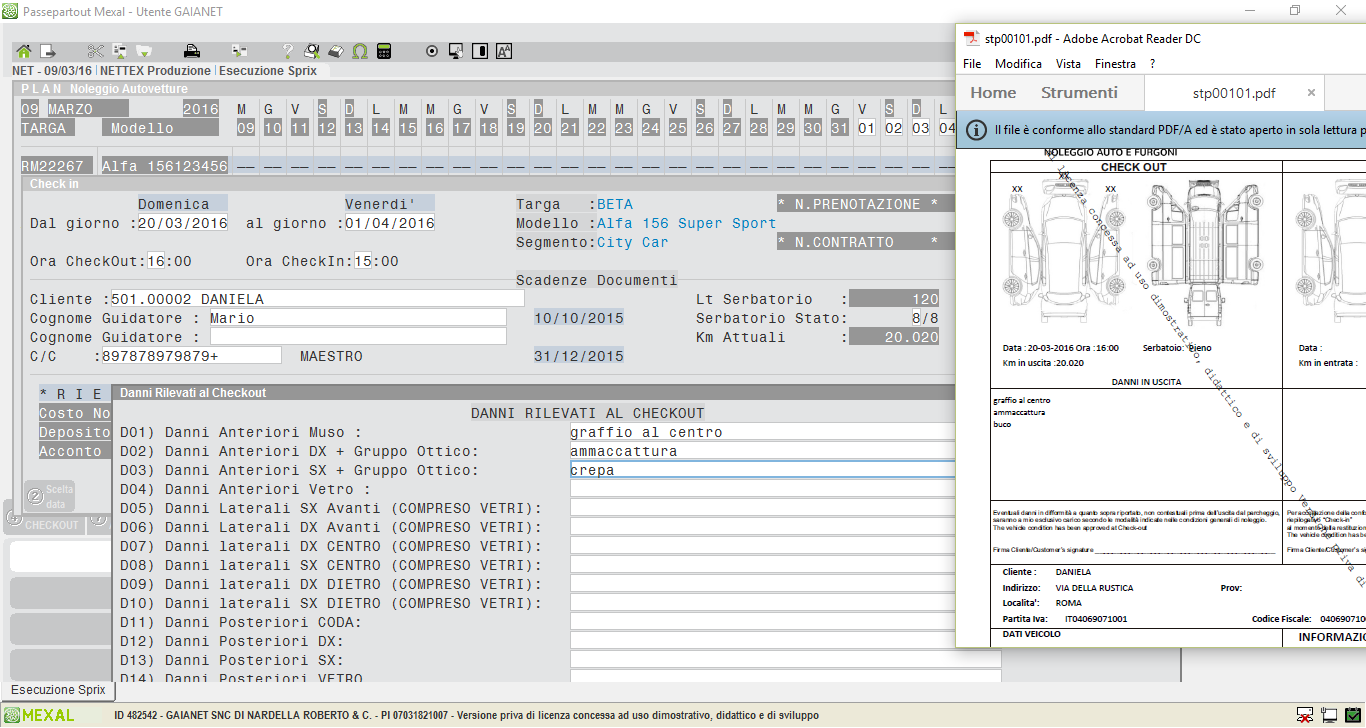Click the Dal giorno date 20/03/2016
1366x728 pixels.
coord(183,223)
